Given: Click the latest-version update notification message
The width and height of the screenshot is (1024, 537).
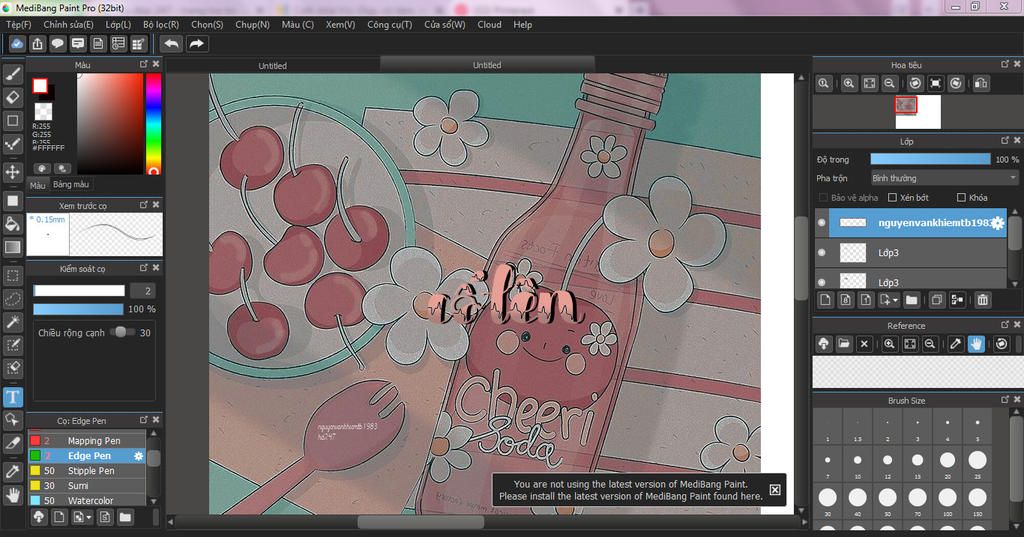Looking at the screenshot, I should [630, 490].
